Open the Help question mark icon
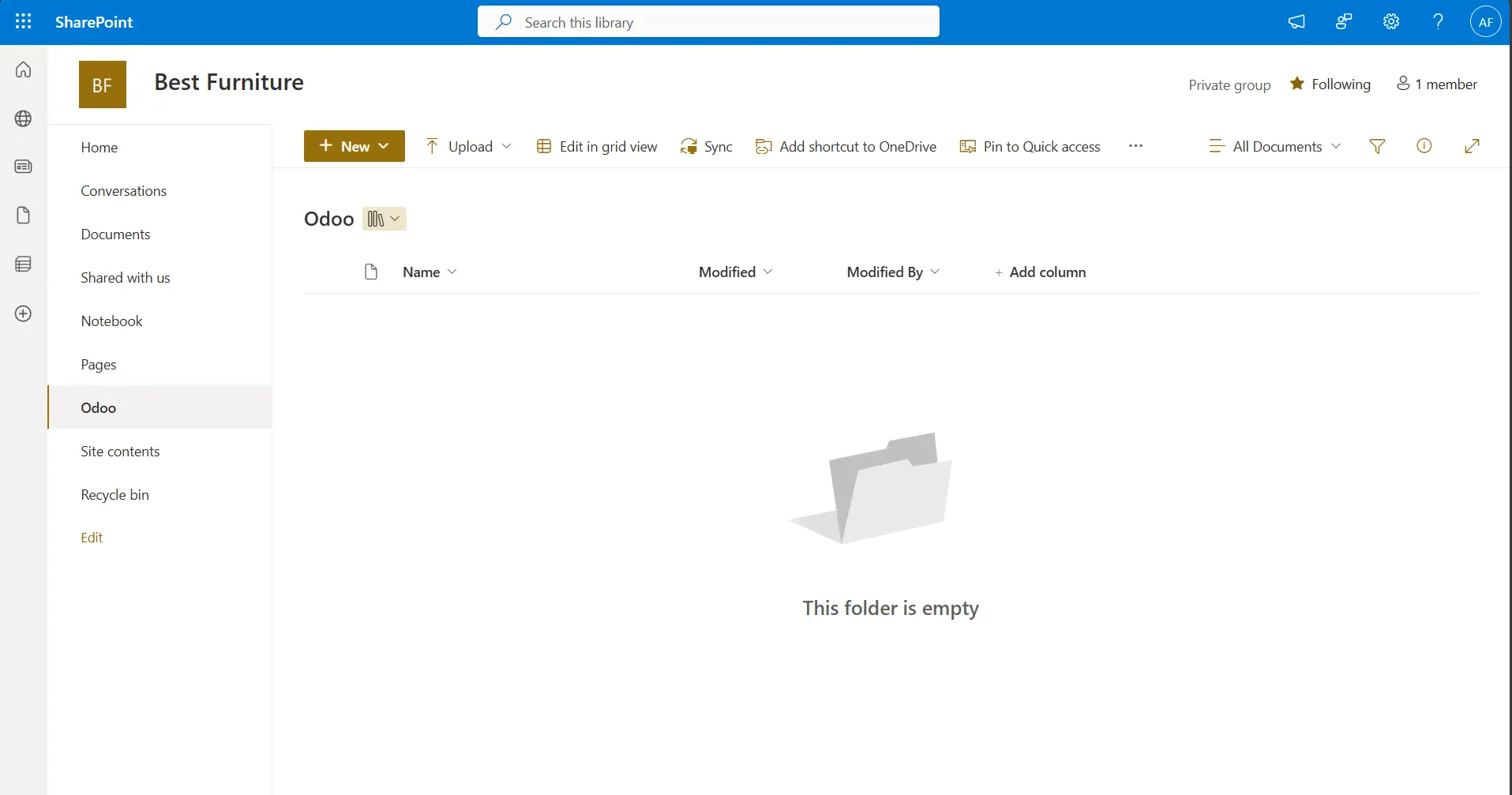1512x795 pixels. (x=1439, y=22)
